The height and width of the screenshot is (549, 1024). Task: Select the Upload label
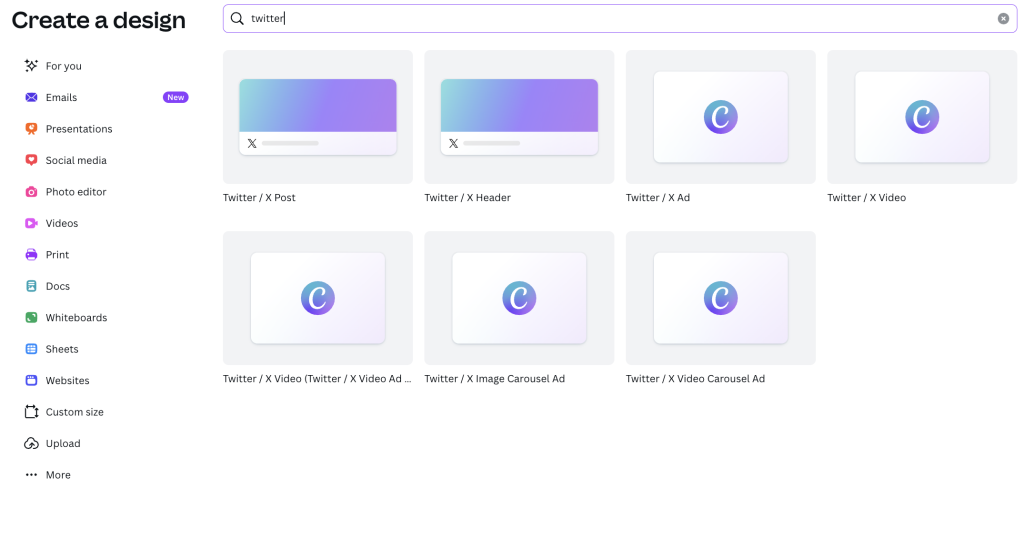(x=63, y=443)
